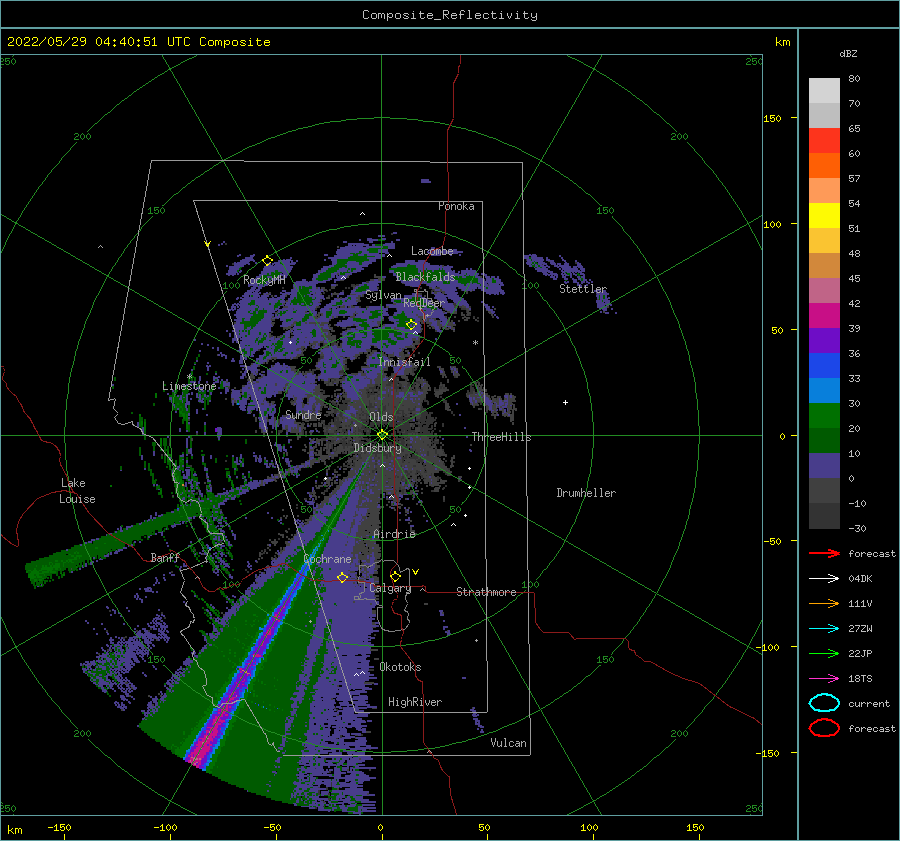Viewport: 900px width, 841px height.
Task: Click the Ponoka city label
Action: (x=456, y=206)
